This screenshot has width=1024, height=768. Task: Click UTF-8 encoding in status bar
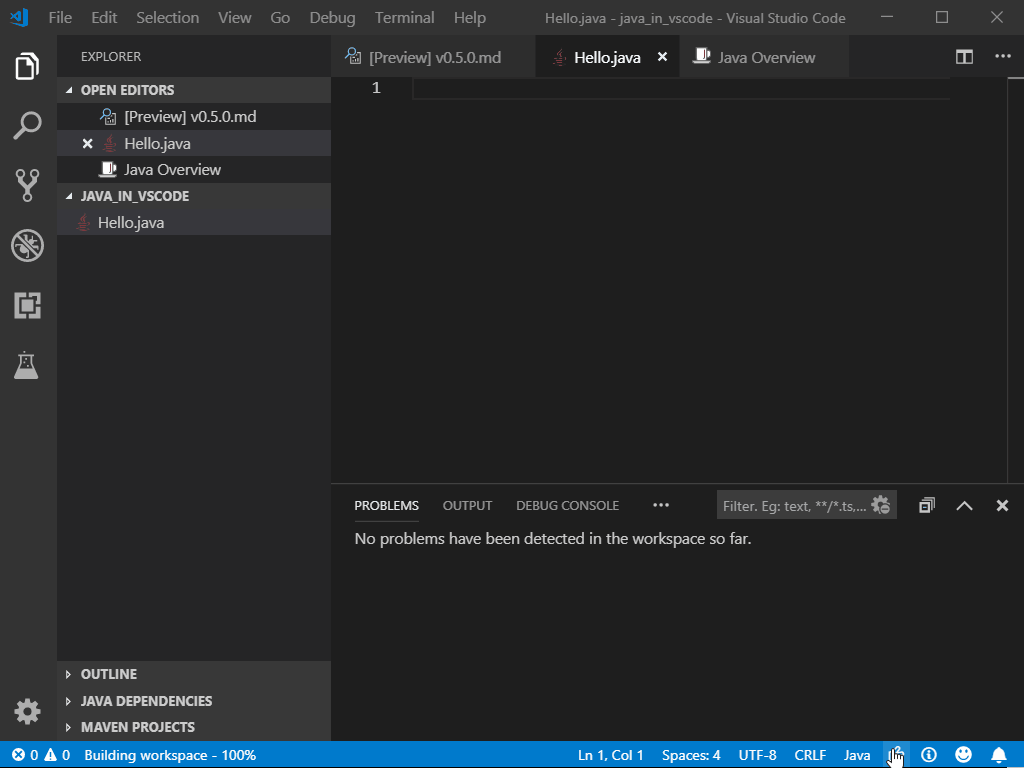pos(757,755)
